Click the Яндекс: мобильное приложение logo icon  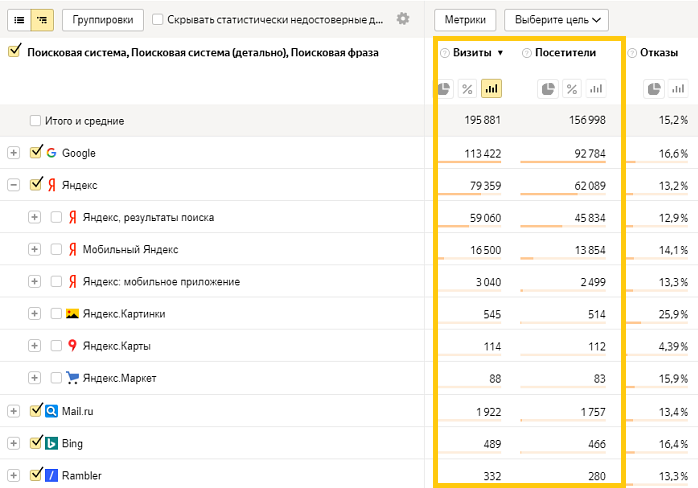tap(73, 281)
